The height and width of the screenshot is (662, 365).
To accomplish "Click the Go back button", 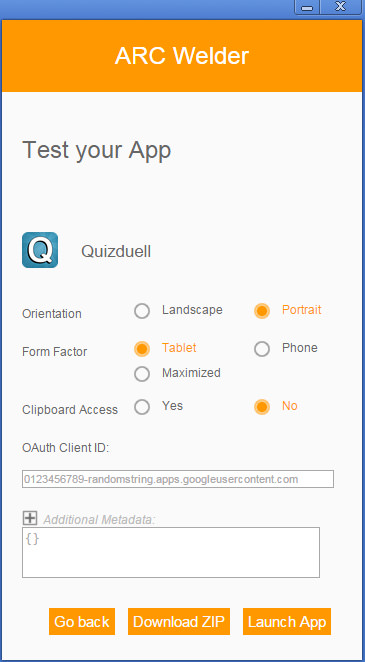I will pos(82,621).
